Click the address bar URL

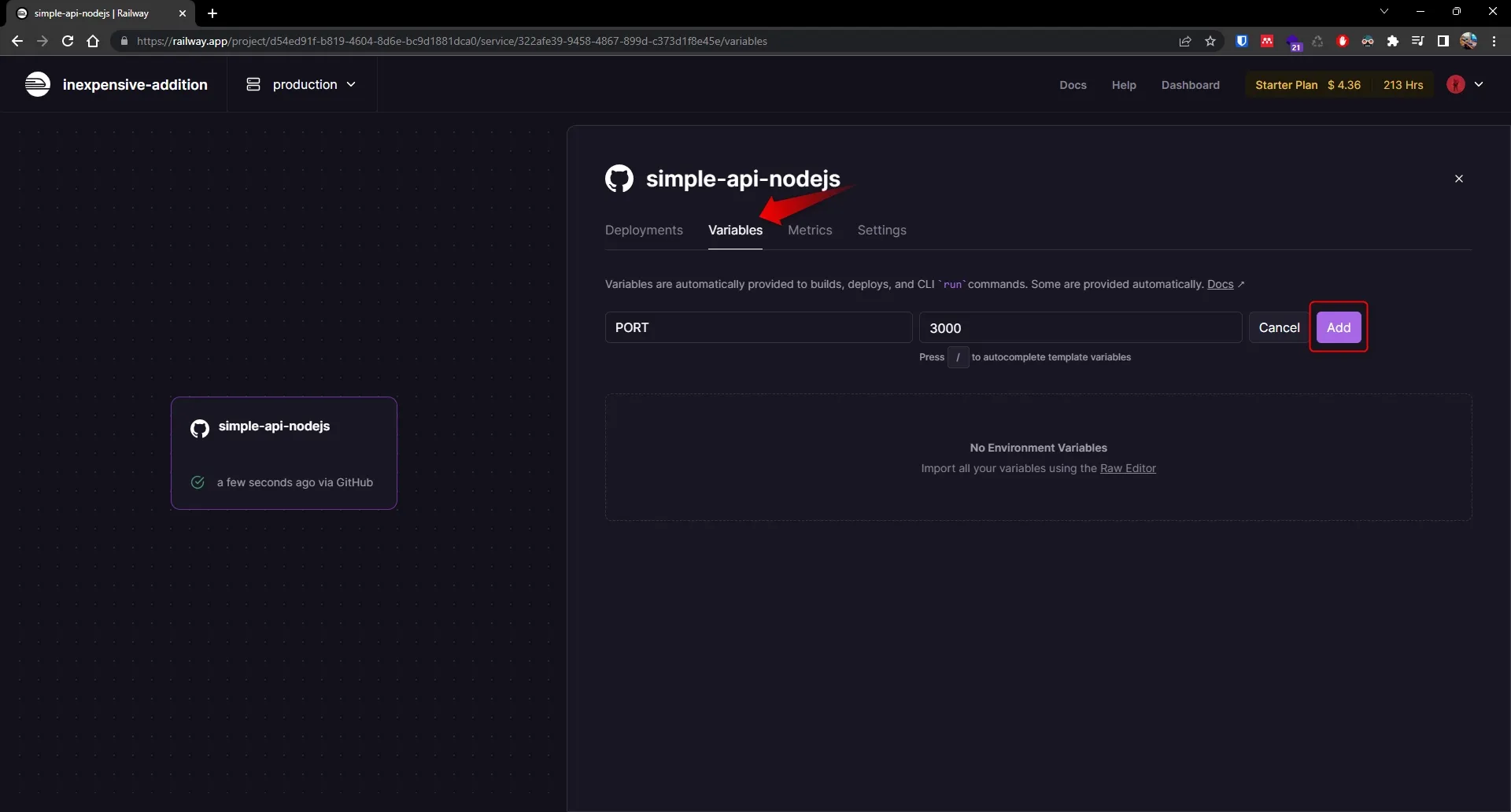coord(452,41)
